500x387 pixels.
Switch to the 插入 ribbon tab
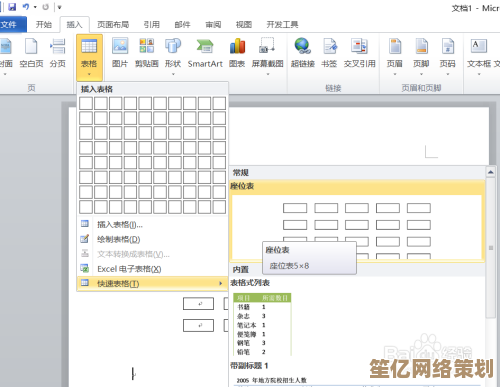(74, 25)
